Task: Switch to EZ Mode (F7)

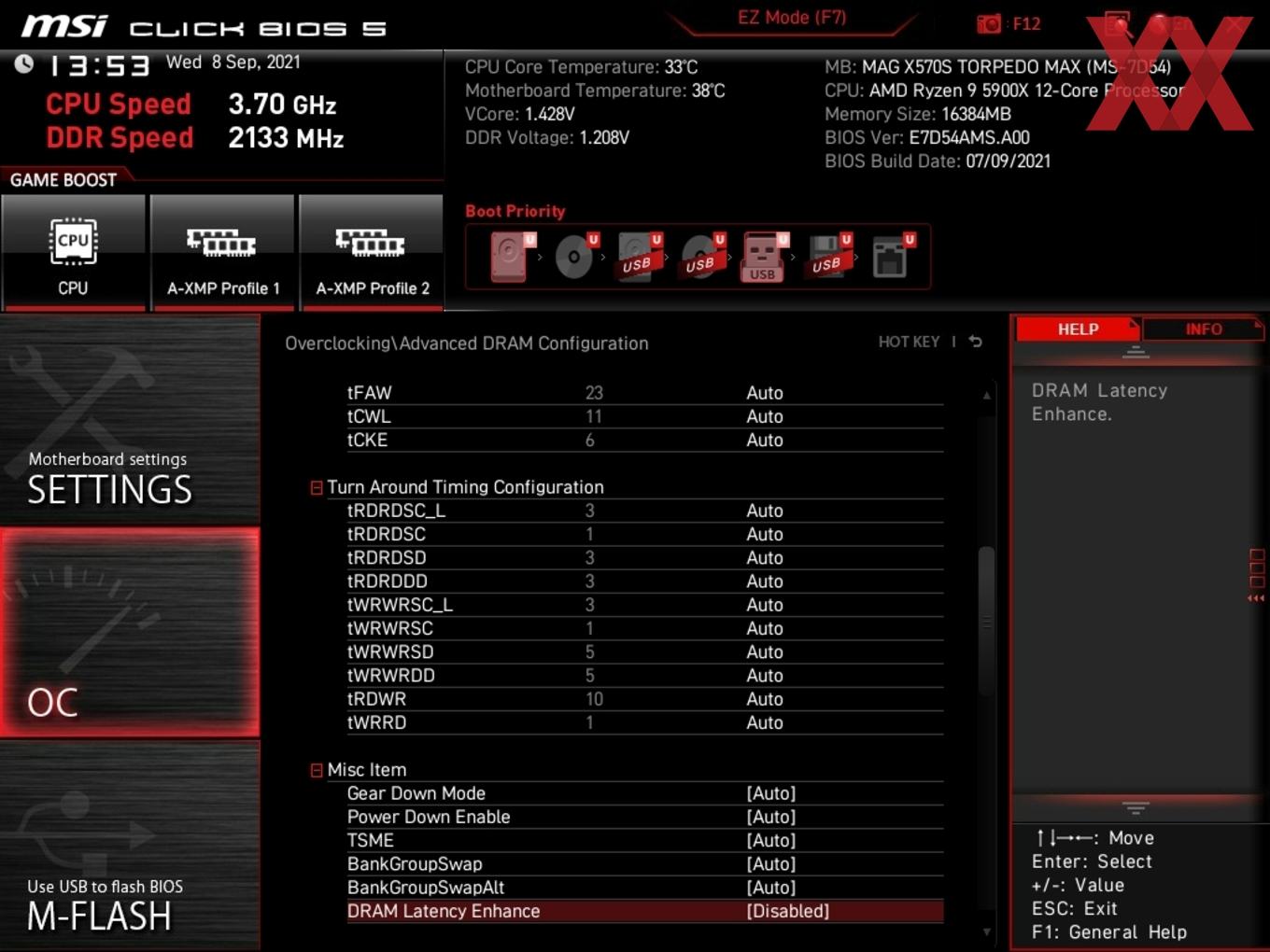Action: [791, 17]
